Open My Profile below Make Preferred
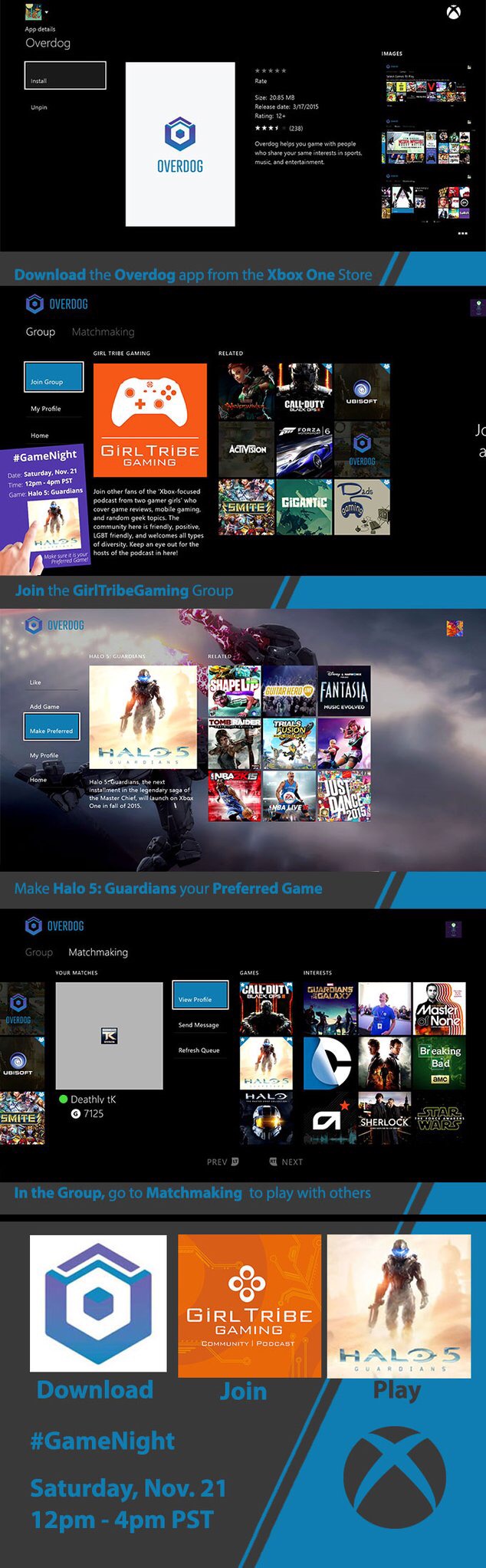The height and width of the screenshot is (1568, 486). tap(44, 755)
